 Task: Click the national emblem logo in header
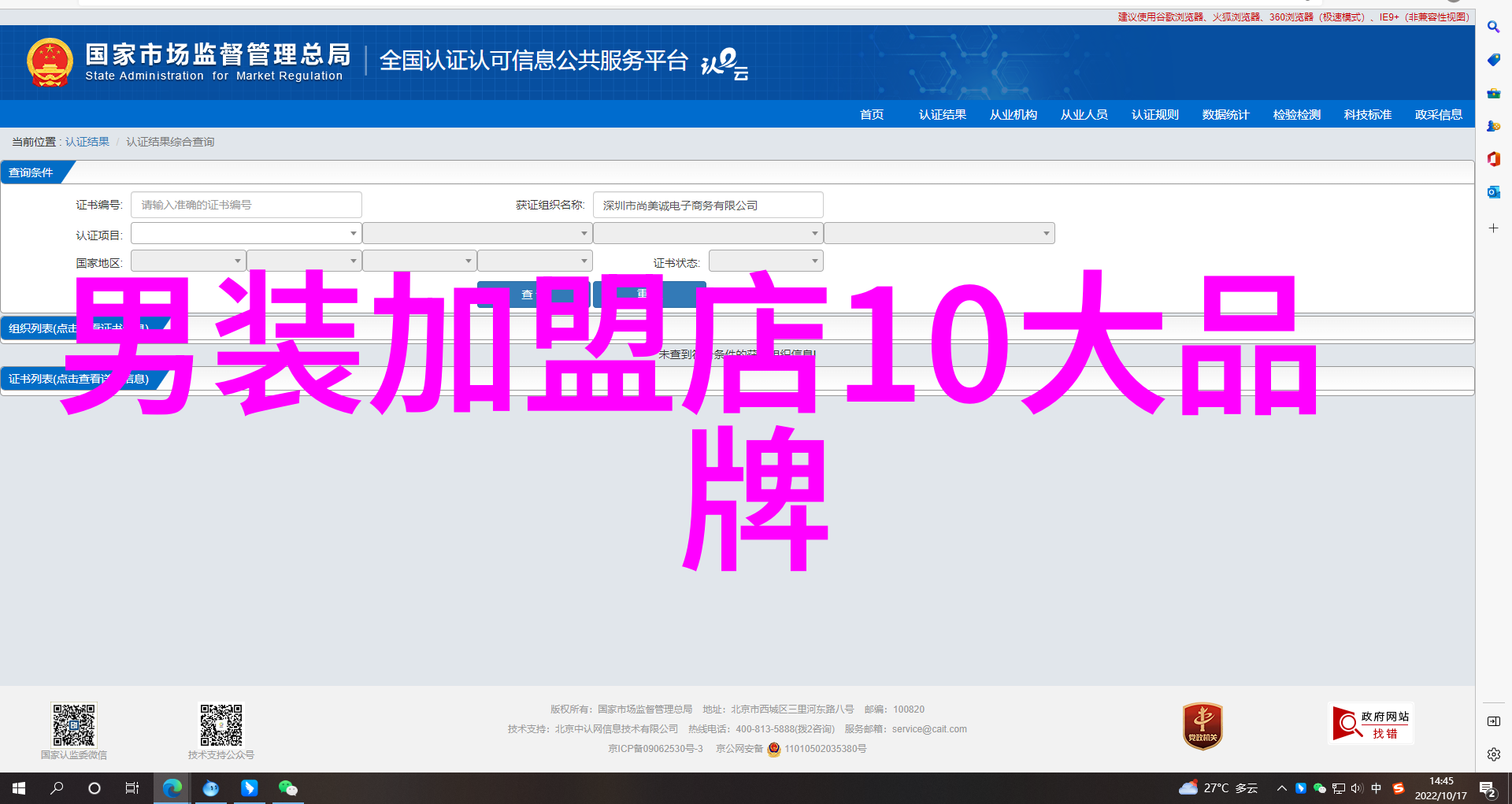coord(50,62)
